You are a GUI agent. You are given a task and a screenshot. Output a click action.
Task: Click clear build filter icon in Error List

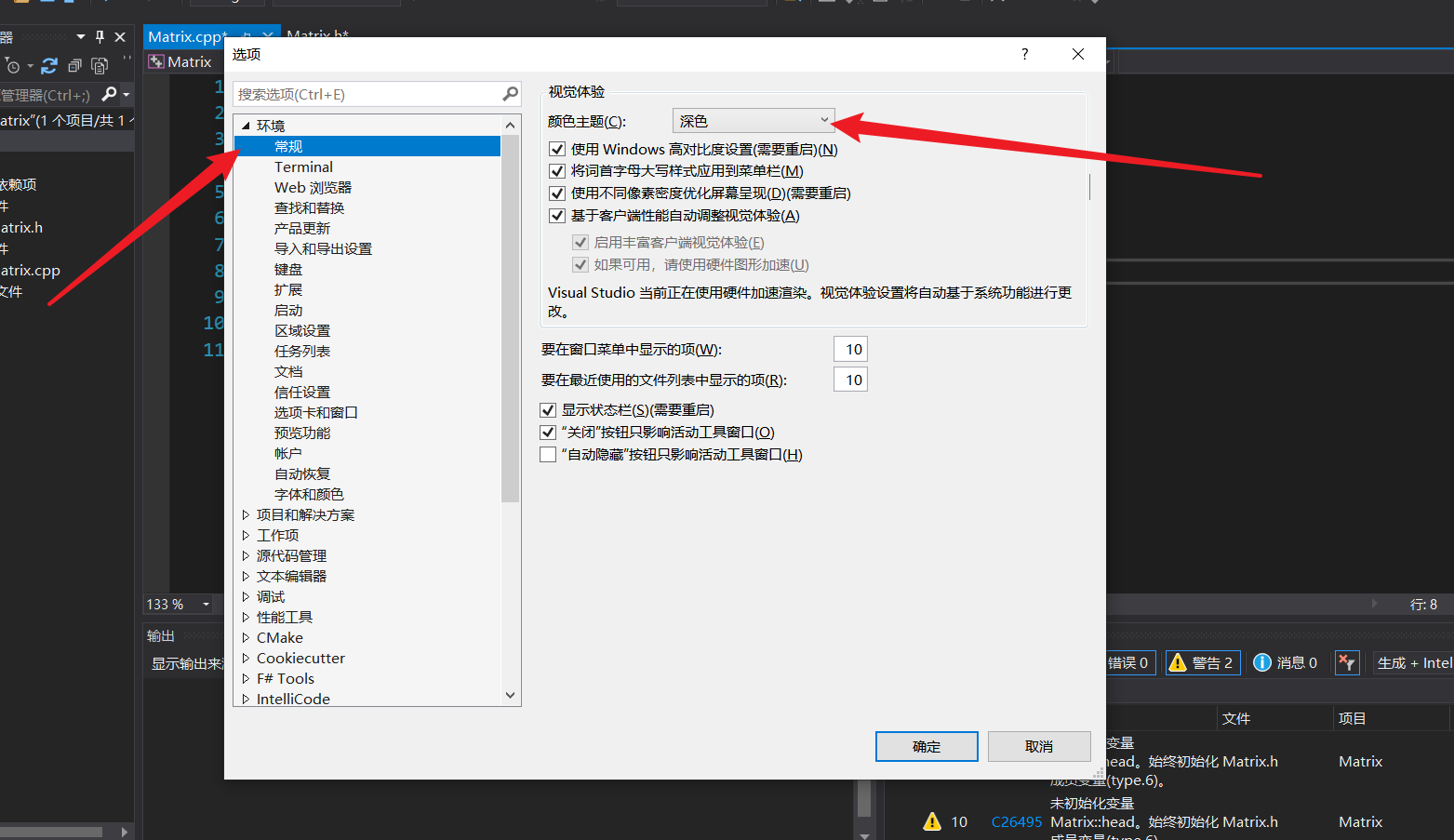pyautogui.click(x=1347, y=662)
